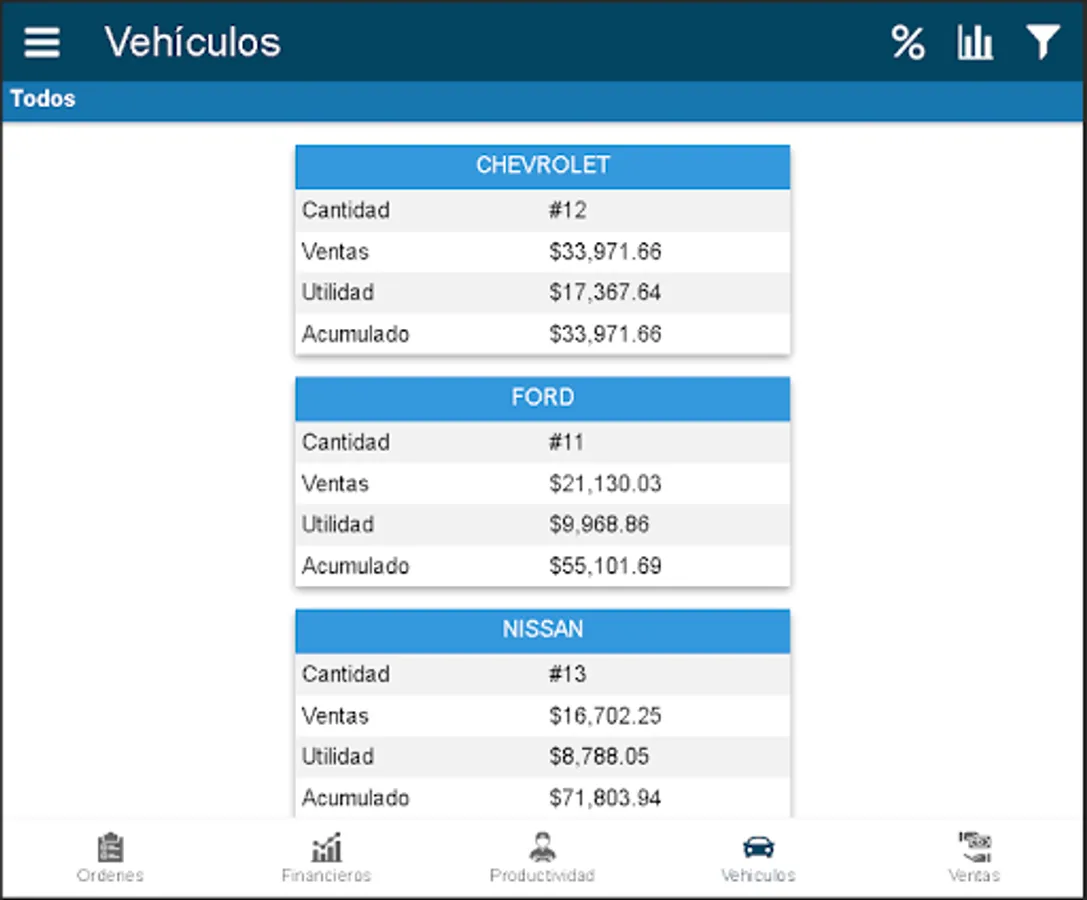Click Ford sales value $21,130.03
The width and height of the screenshot is (1087, 900).
605,483
